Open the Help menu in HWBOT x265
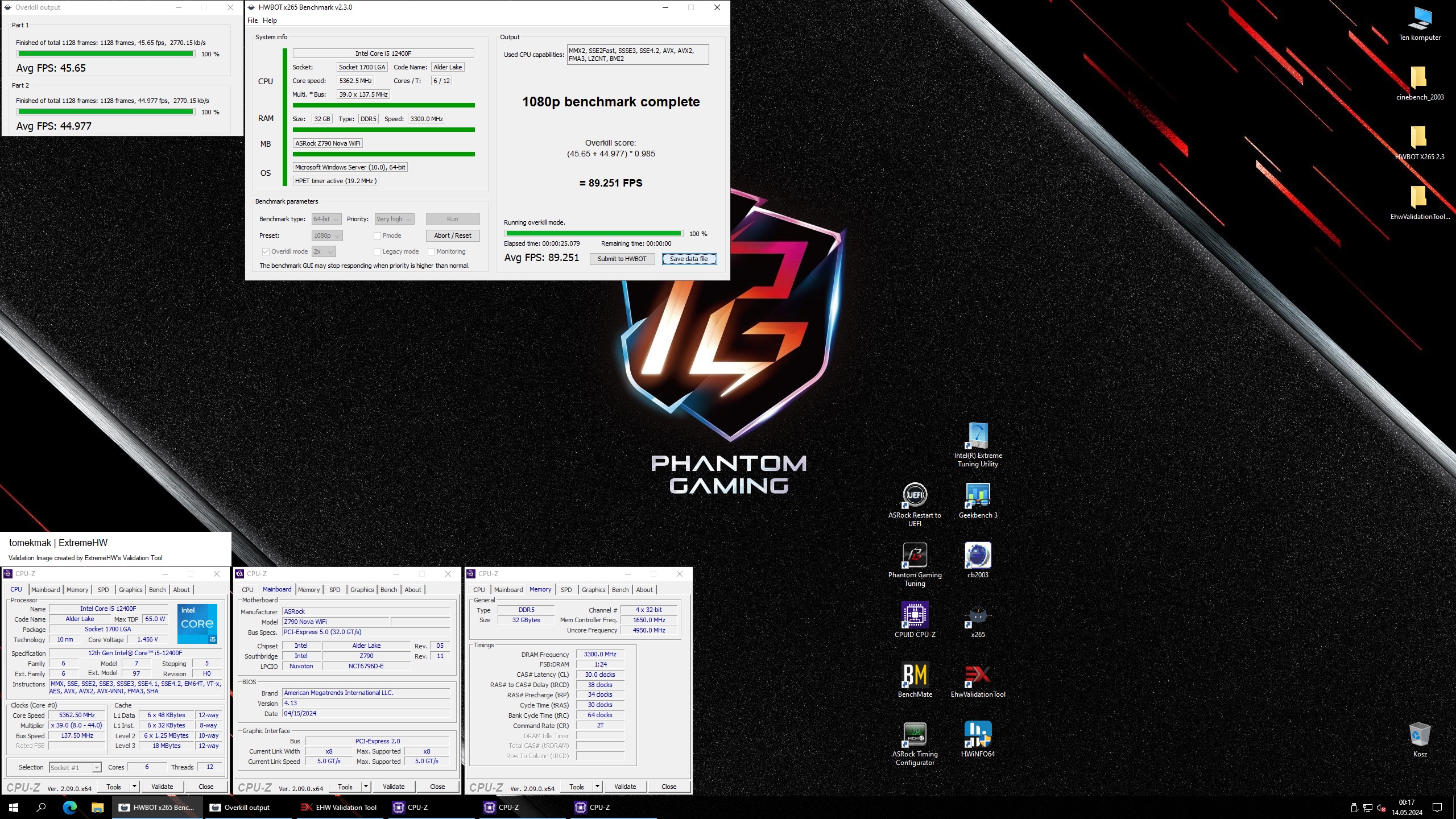 tap(270, 20)
